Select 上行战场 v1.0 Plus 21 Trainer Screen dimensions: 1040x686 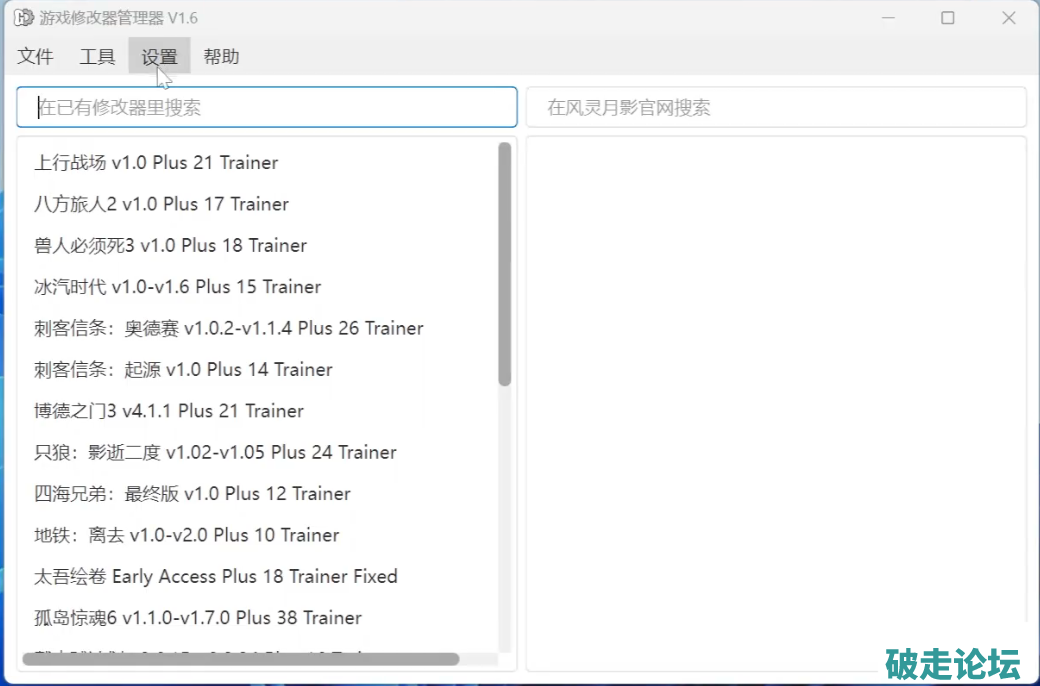pyautogui.click(x=156, y=163)
